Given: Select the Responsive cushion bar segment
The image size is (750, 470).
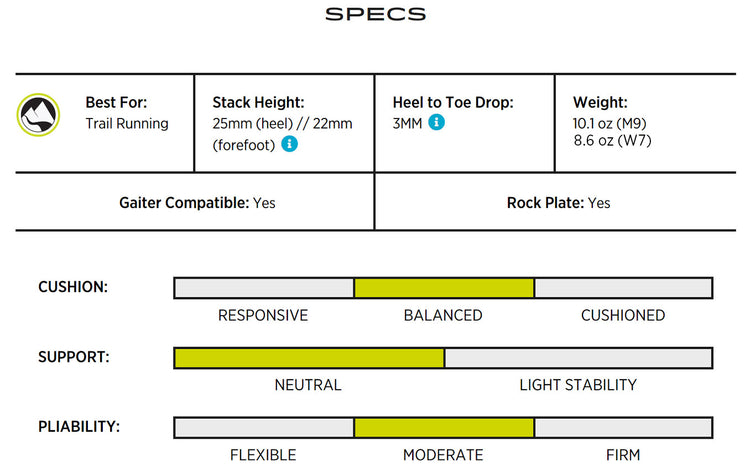Looking at the screenshot, I should point(264,288).
